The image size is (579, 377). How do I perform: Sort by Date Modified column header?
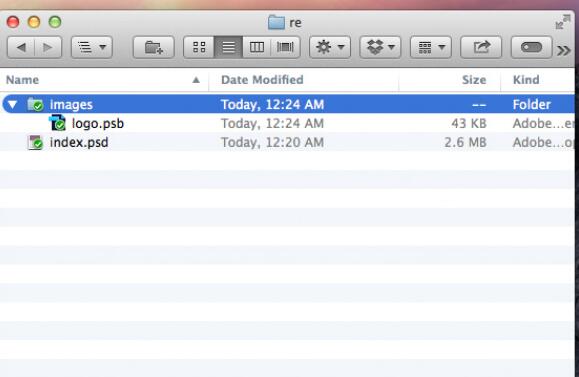pyautogui.click(x=304, y=80)
